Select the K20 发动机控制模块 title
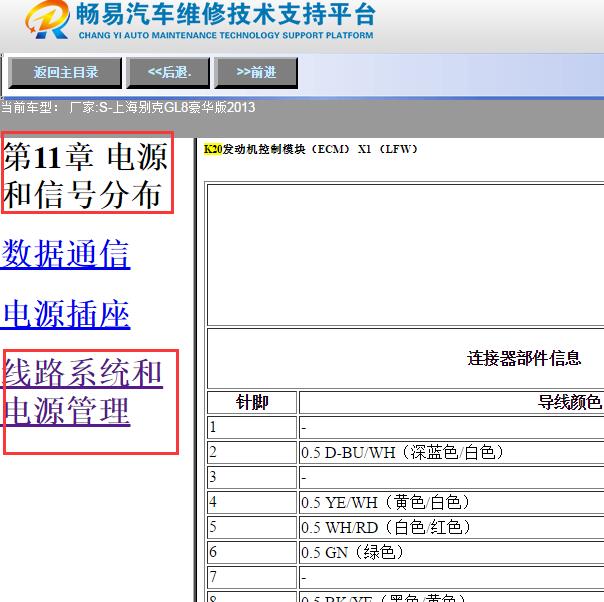Viewport: 604px width, 602px height. pyautogui.click(x=310, y=149)
